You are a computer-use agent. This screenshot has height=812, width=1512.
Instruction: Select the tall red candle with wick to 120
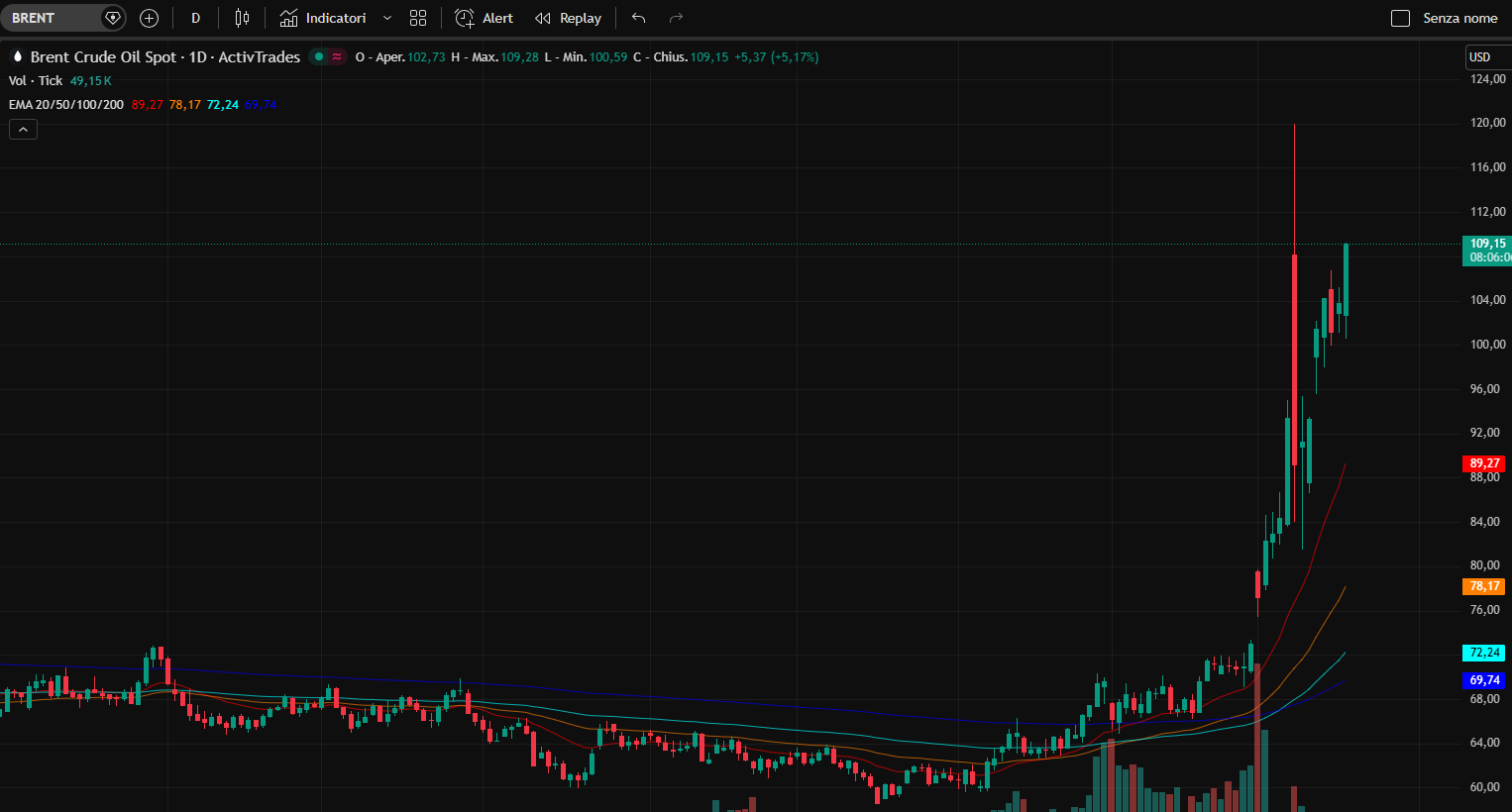[1294, 358]
